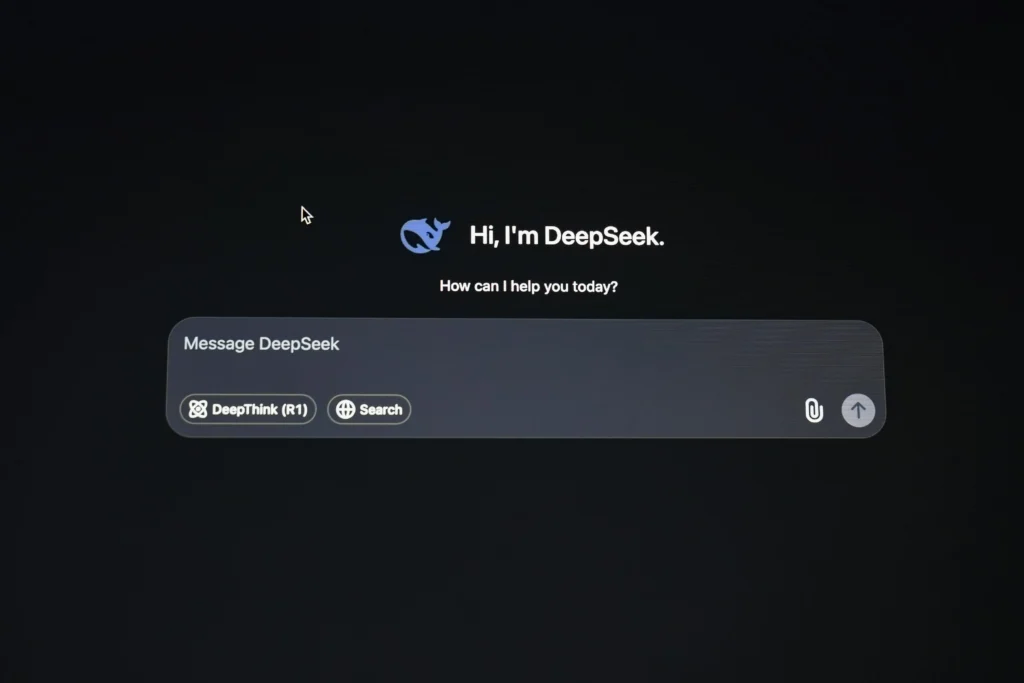Viewport: 1024px width, 683px height.
Task: Select the atom icon inside the DeepThink pill
Action: 199,409
